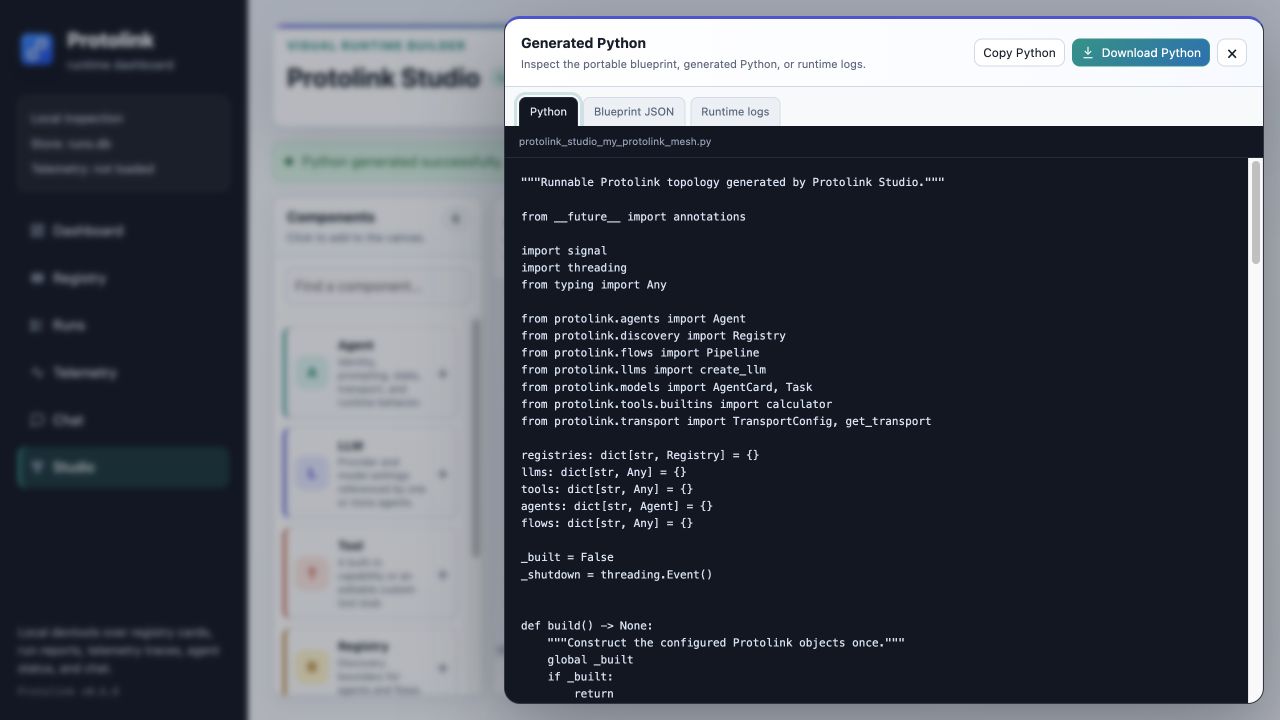Screen dimensions: 1280x720
Task: Click 'from protolink.discovery import Registry' line
Action: [653, 336]
